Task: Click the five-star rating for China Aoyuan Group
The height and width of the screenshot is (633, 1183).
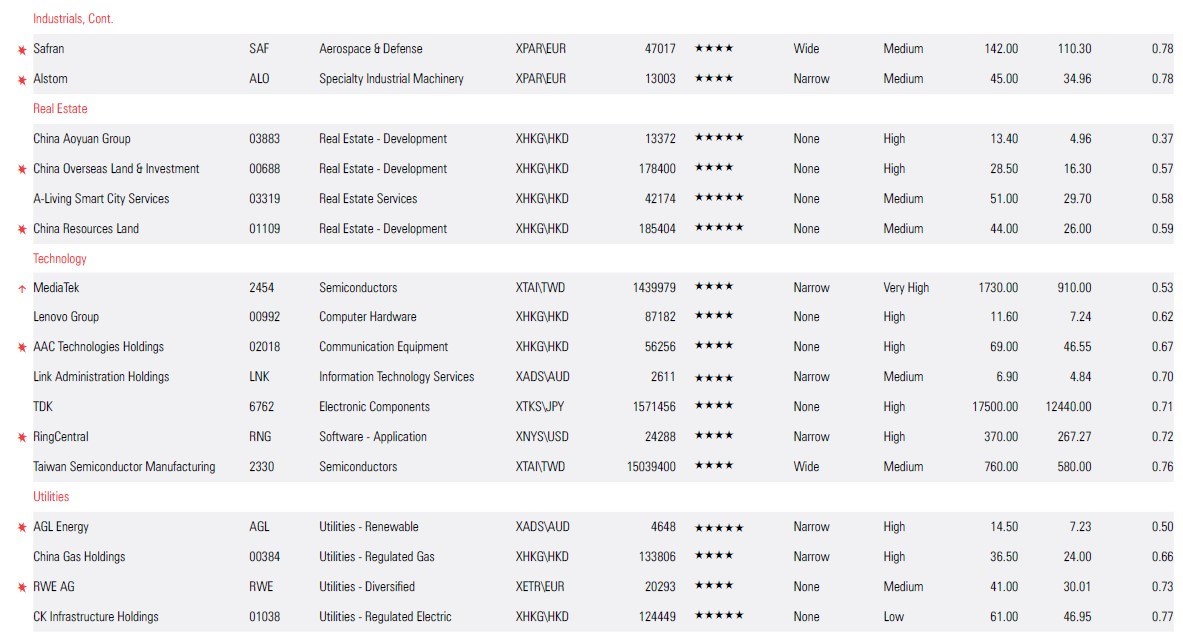Action: tap(718, 138)
